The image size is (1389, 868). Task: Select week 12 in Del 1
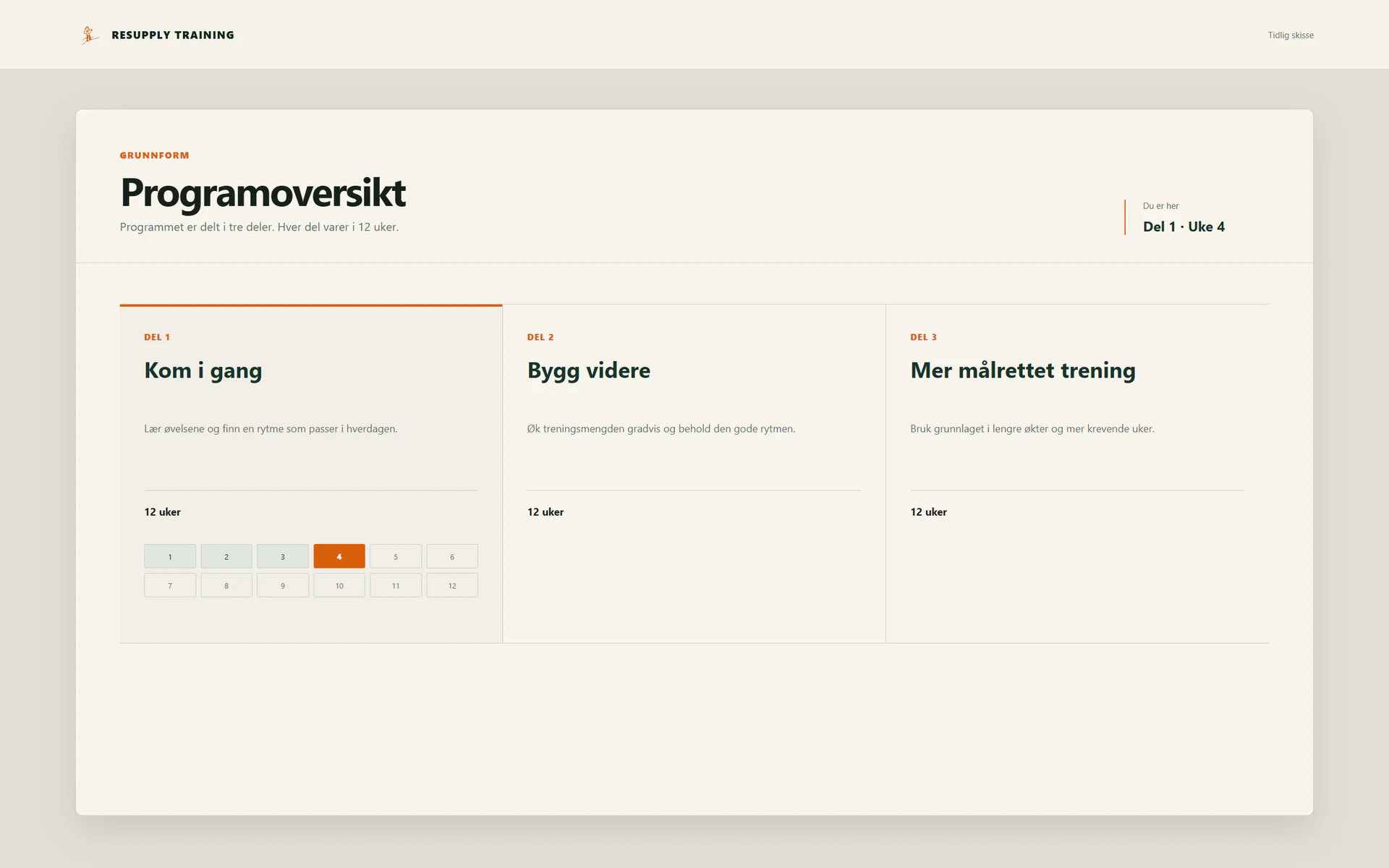(452, 585)
